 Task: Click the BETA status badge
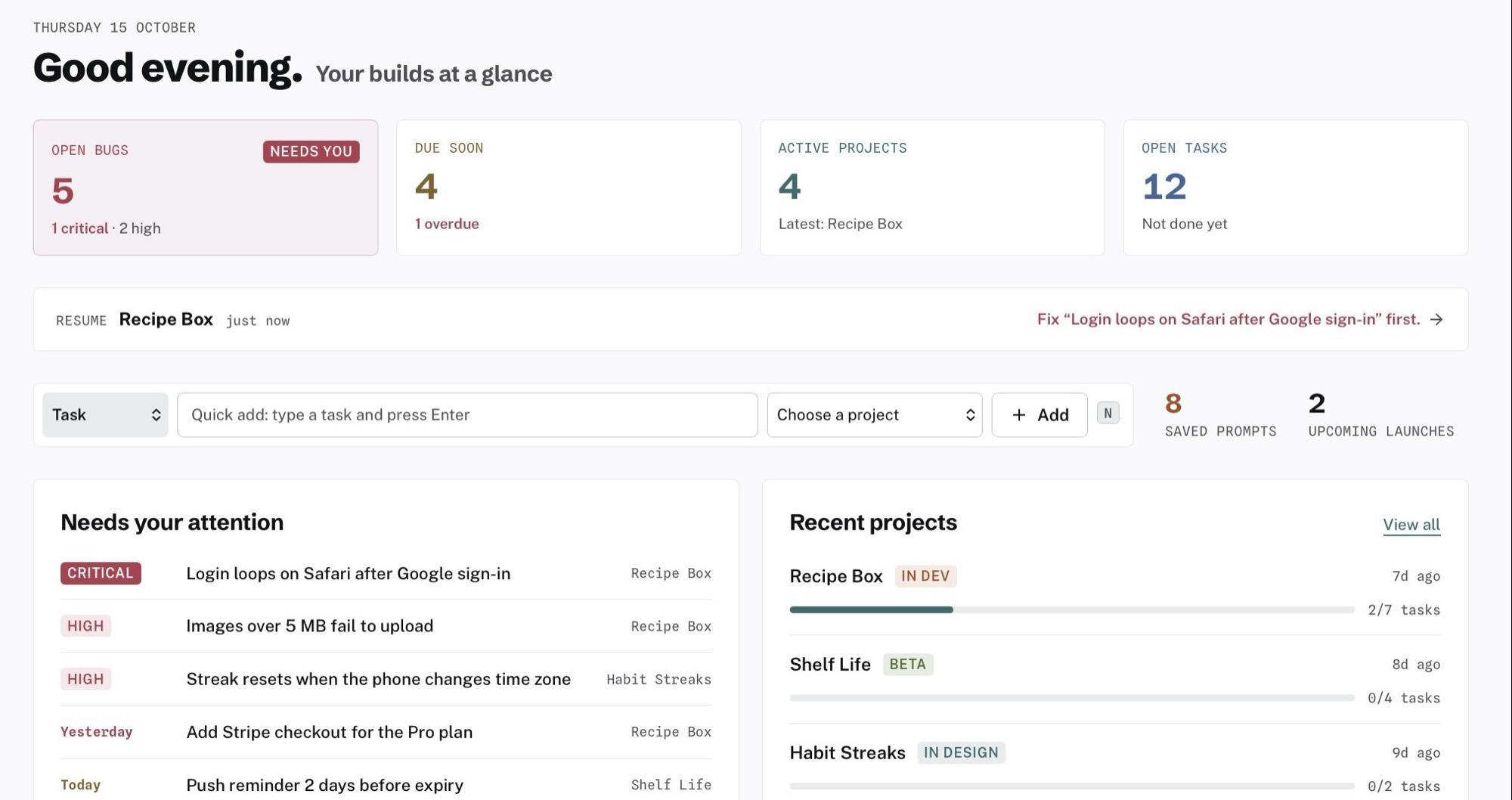tap(908, 665)
